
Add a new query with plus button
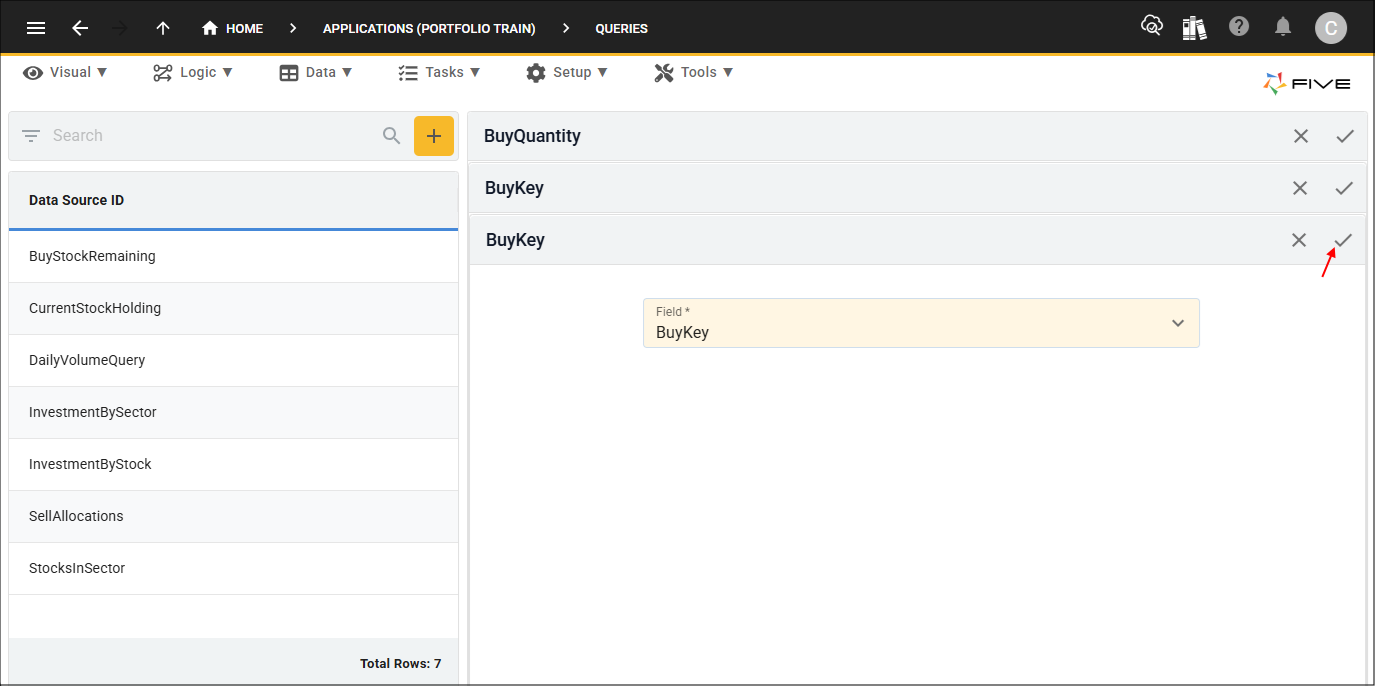[434, 136]
